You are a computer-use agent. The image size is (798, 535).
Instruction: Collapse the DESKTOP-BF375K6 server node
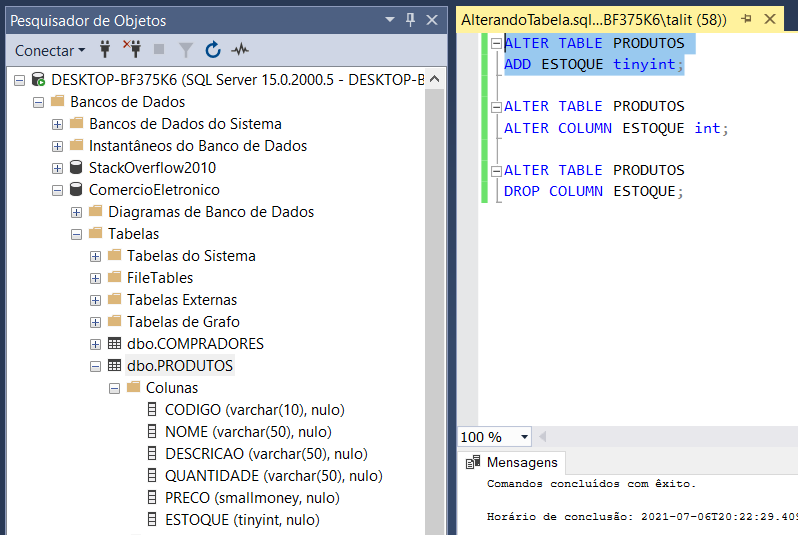[x=19, y=80]
